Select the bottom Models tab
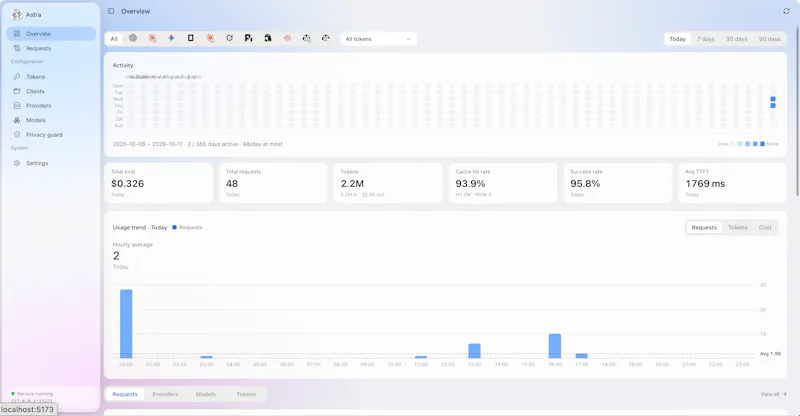The height and width of the screenshot is (416, 800). [206, 394]
